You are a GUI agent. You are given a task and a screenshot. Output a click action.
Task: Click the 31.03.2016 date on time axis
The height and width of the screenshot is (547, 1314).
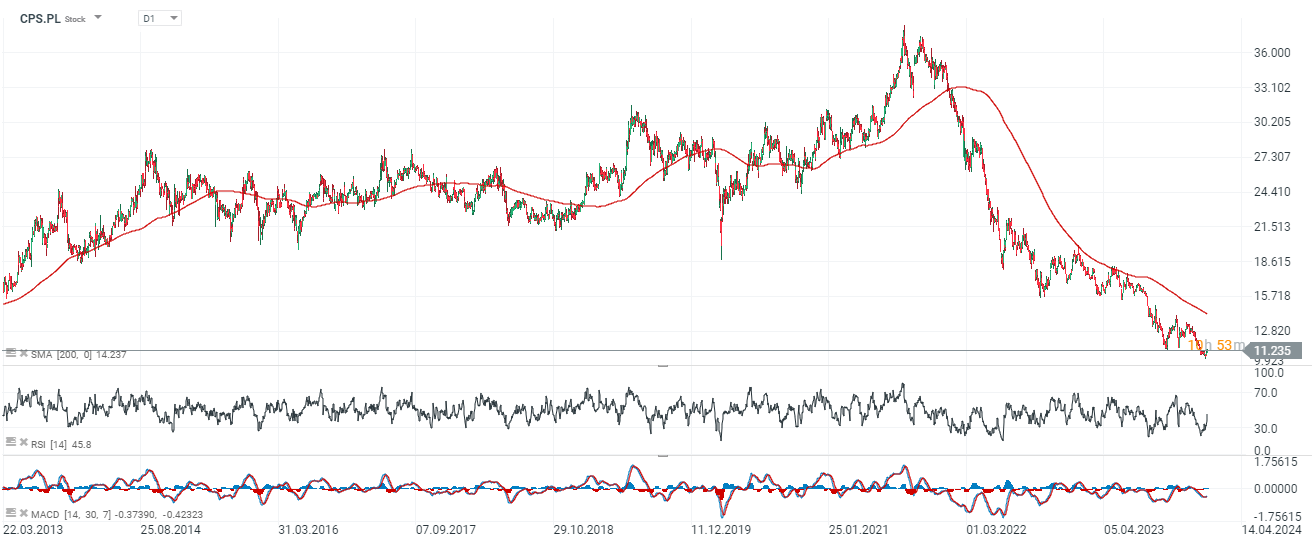point(307,532)
